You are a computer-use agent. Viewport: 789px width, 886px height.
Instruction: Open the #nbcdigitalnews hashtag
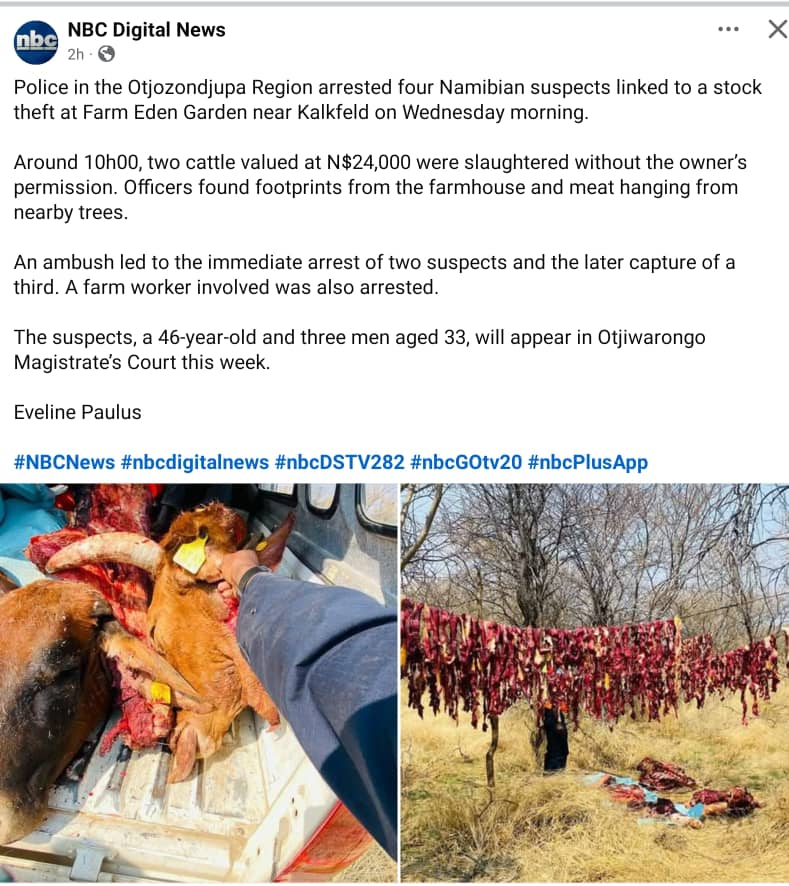pos(195,462)
